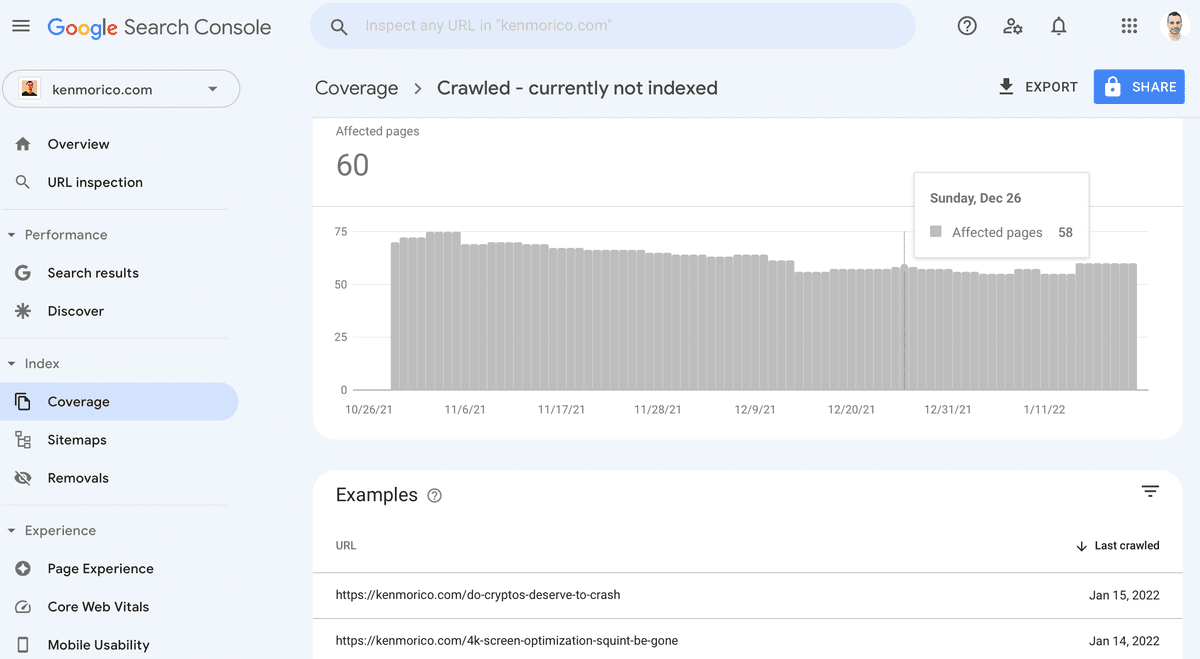Click the Help question mark icon
This screenshot has width=1200, height=659.
tap(967, 27)
